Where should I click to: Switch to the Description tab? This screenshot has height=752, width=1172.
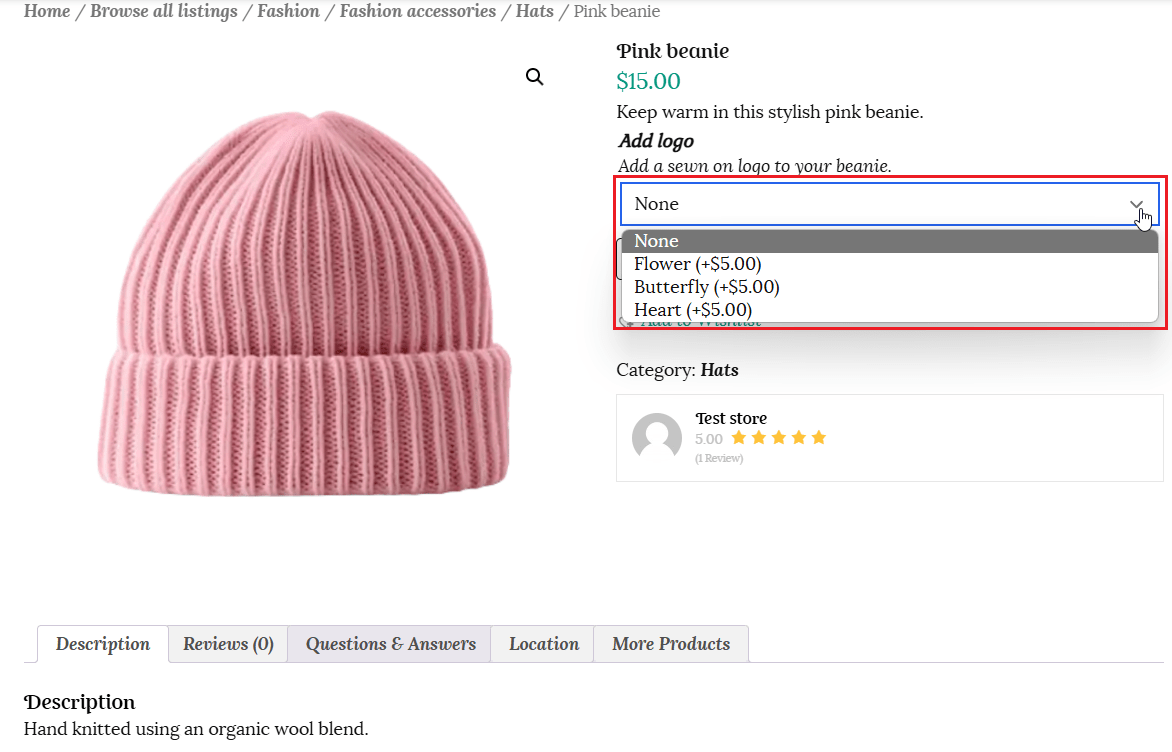103,644
